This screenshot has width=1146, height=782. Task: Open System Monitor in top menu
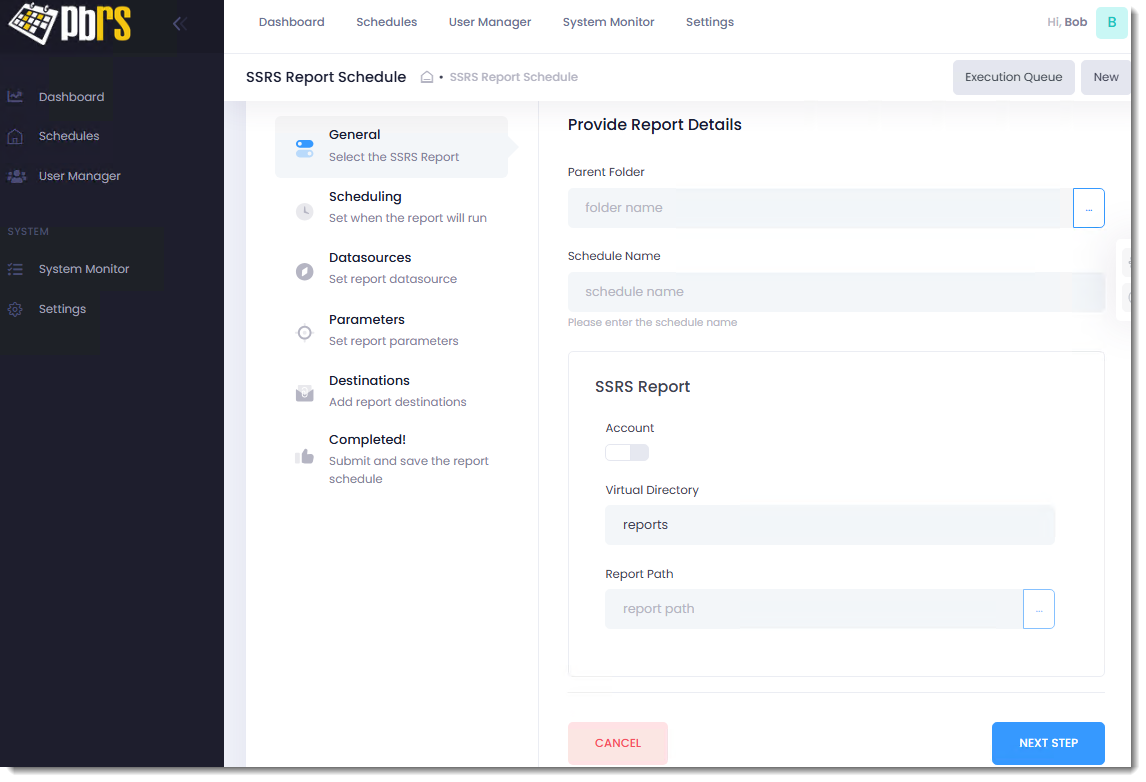pos(608,22)
